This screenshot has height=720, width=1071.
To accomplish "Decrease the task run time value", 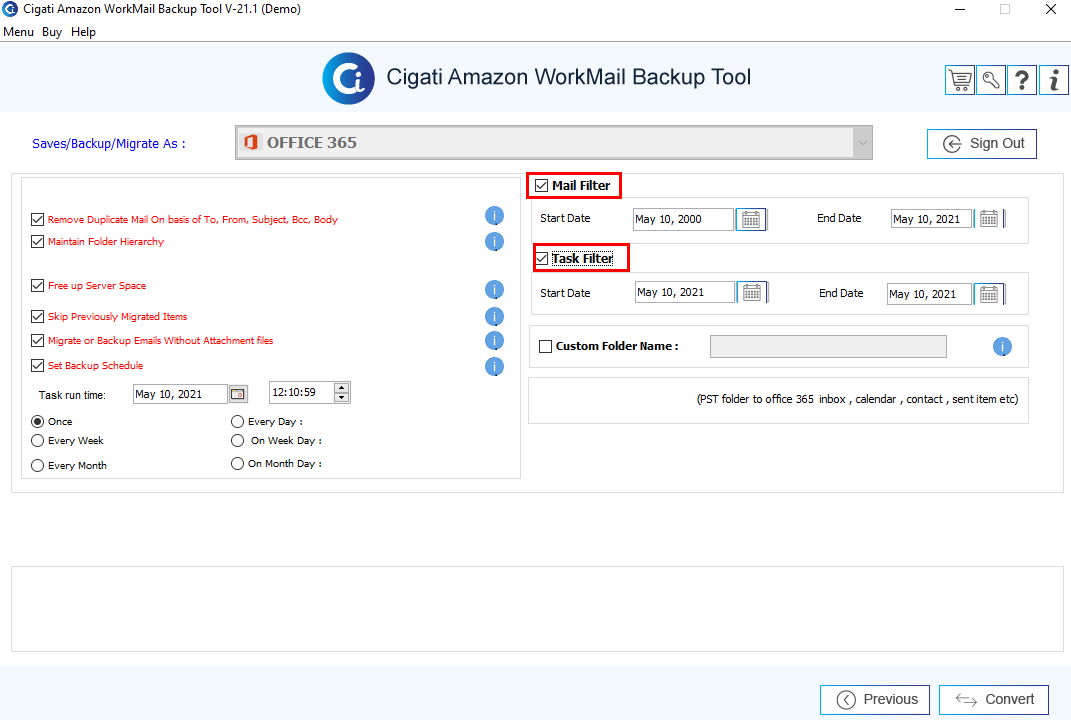I will (342, 398).
